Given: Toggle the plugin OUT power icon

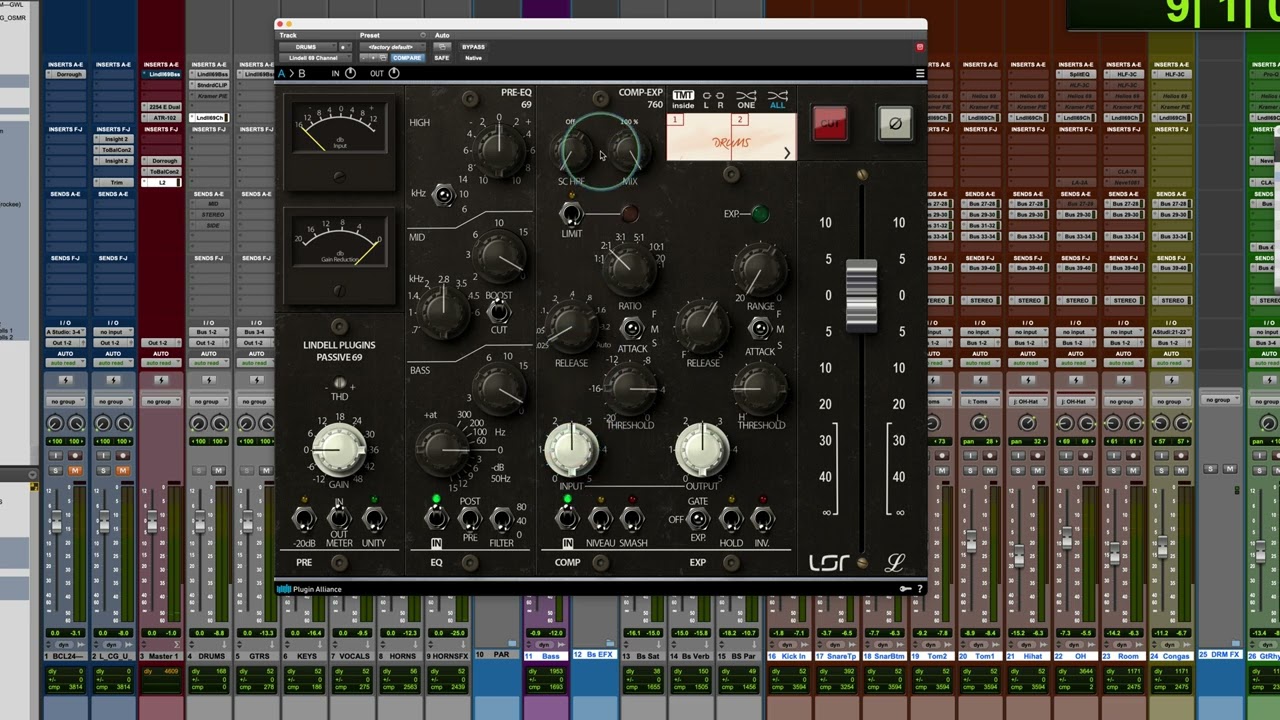Looking at the screenshot, I should (x=394, y=73).
